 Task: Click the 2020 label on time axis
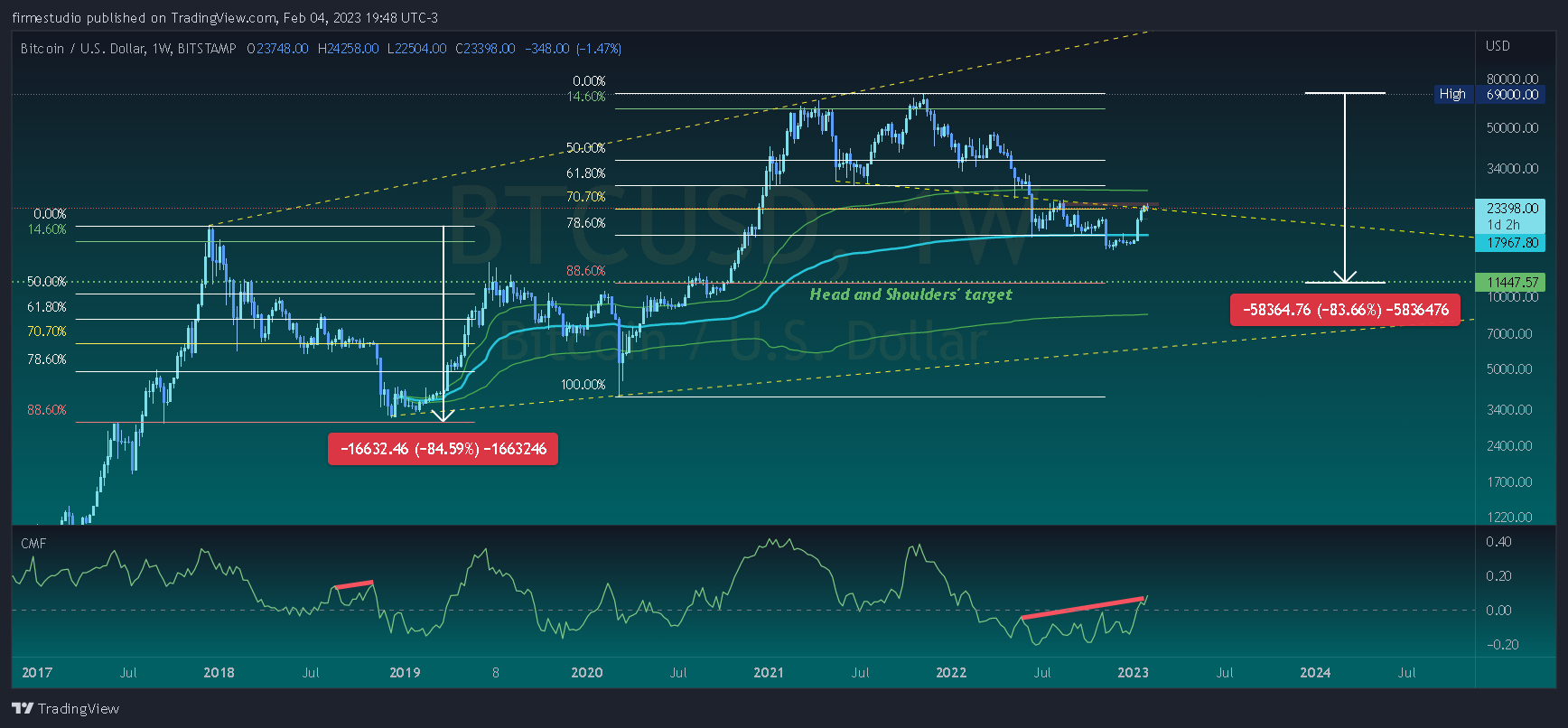(587, 673)
